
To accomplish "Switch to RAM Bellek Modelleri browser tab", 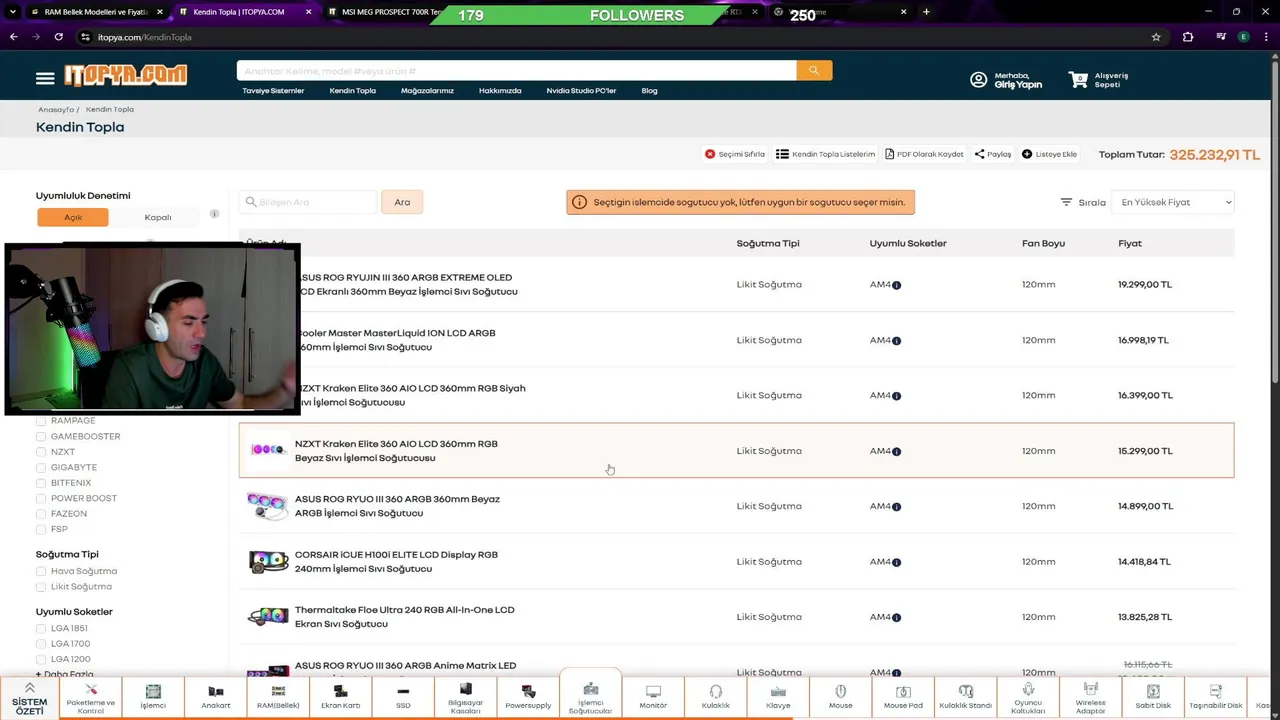I will click(x=96, y=12).
